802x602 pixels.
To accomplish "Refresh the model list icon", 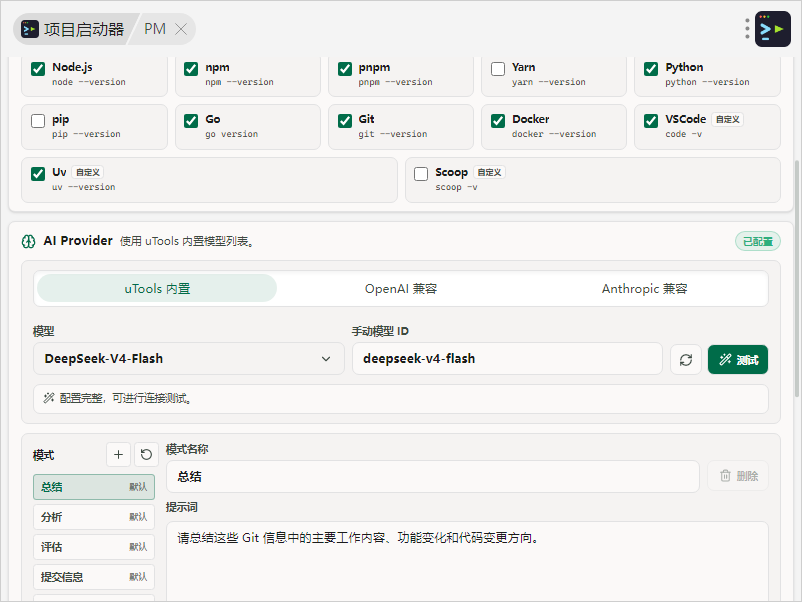I will coord(686,360).
